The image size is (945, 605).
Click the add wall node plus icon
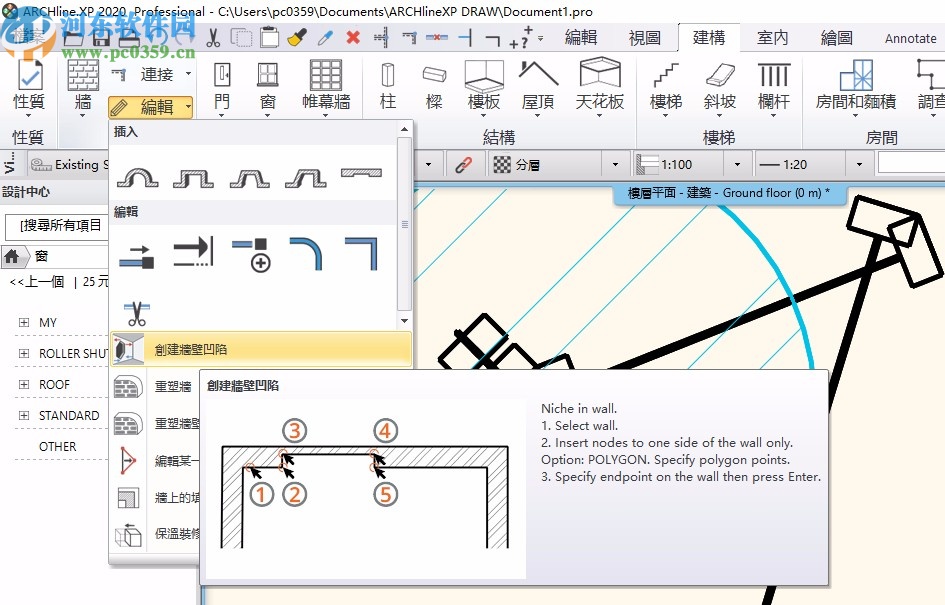pos(251,254)
